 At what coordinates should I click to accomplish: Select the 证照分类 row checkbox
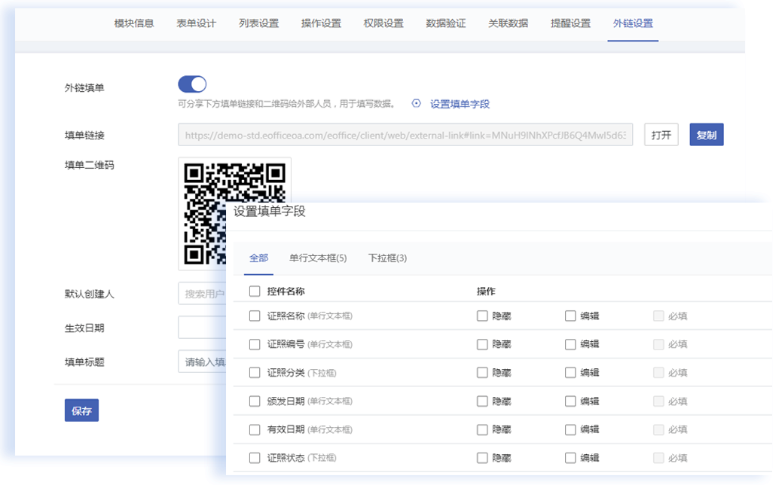click(x=255, y=373)
